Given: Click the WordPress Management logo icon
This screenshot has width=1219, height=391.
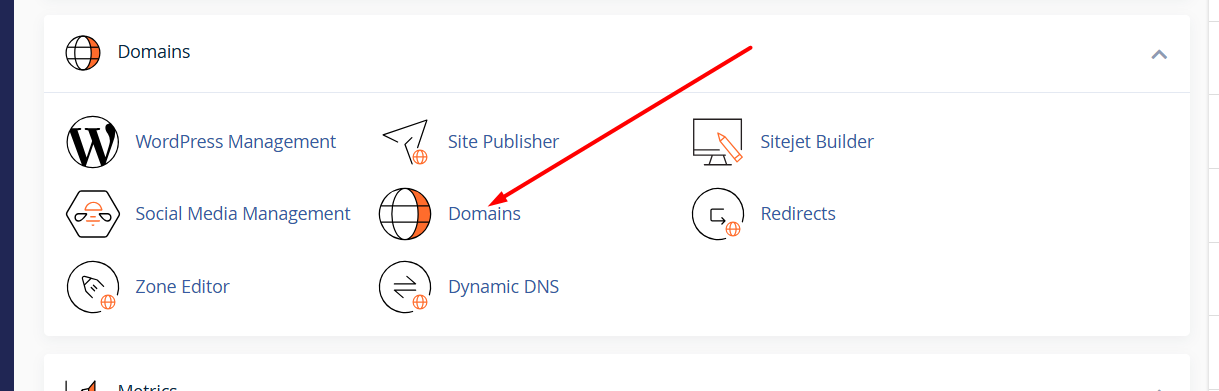Looking at the screenshot, I should point(92,142).
